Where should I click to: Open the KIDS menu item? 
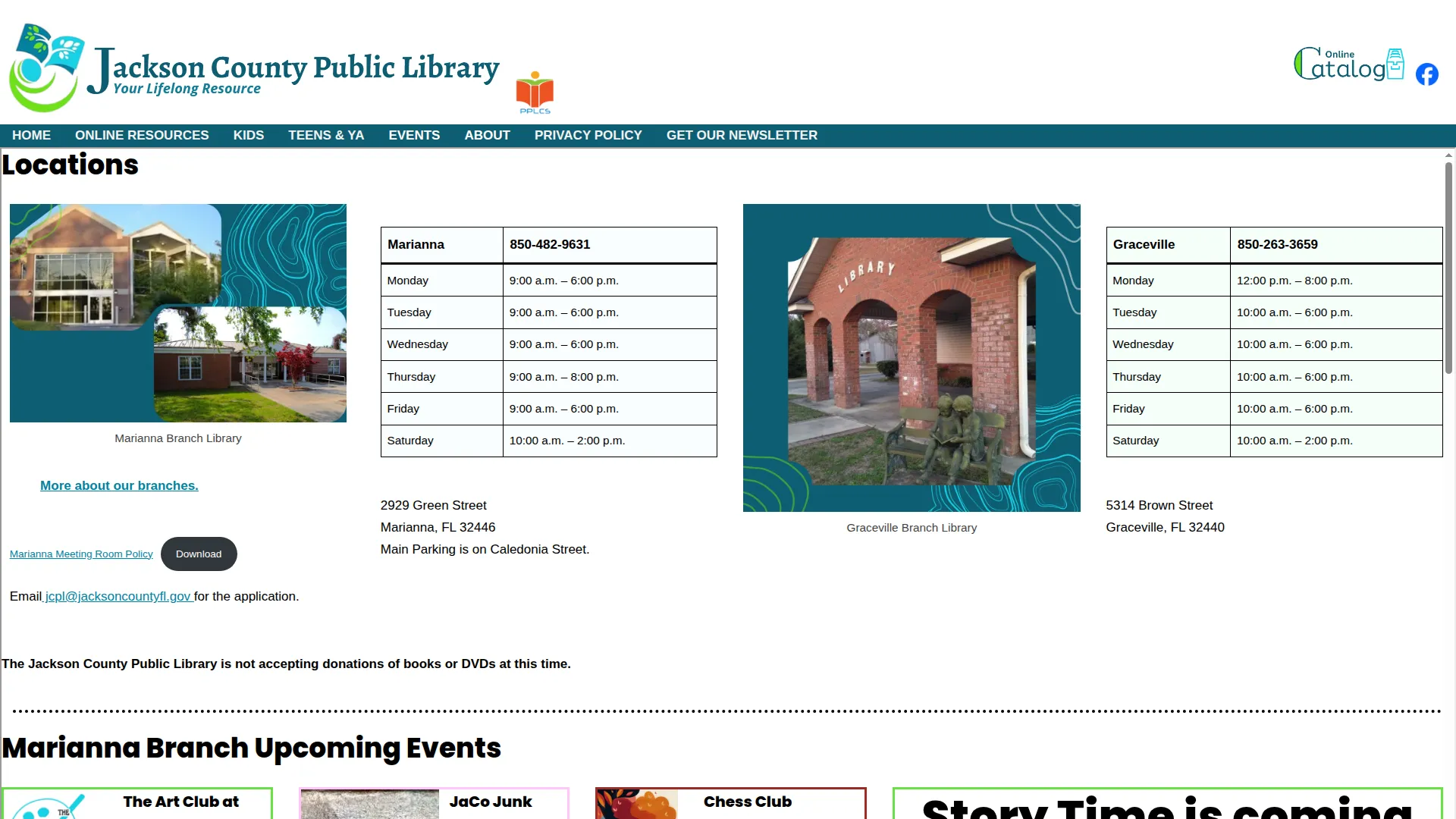(249, 135)
